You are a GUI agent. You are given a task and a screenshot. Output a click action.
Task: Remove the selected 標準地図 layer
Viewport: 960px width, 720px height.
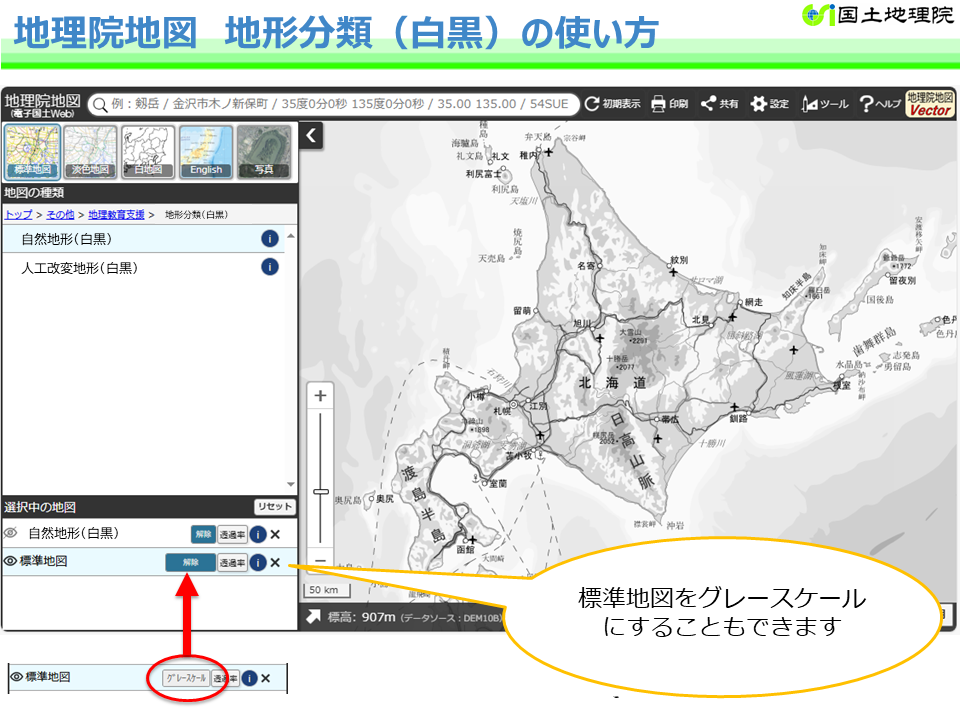276,563
